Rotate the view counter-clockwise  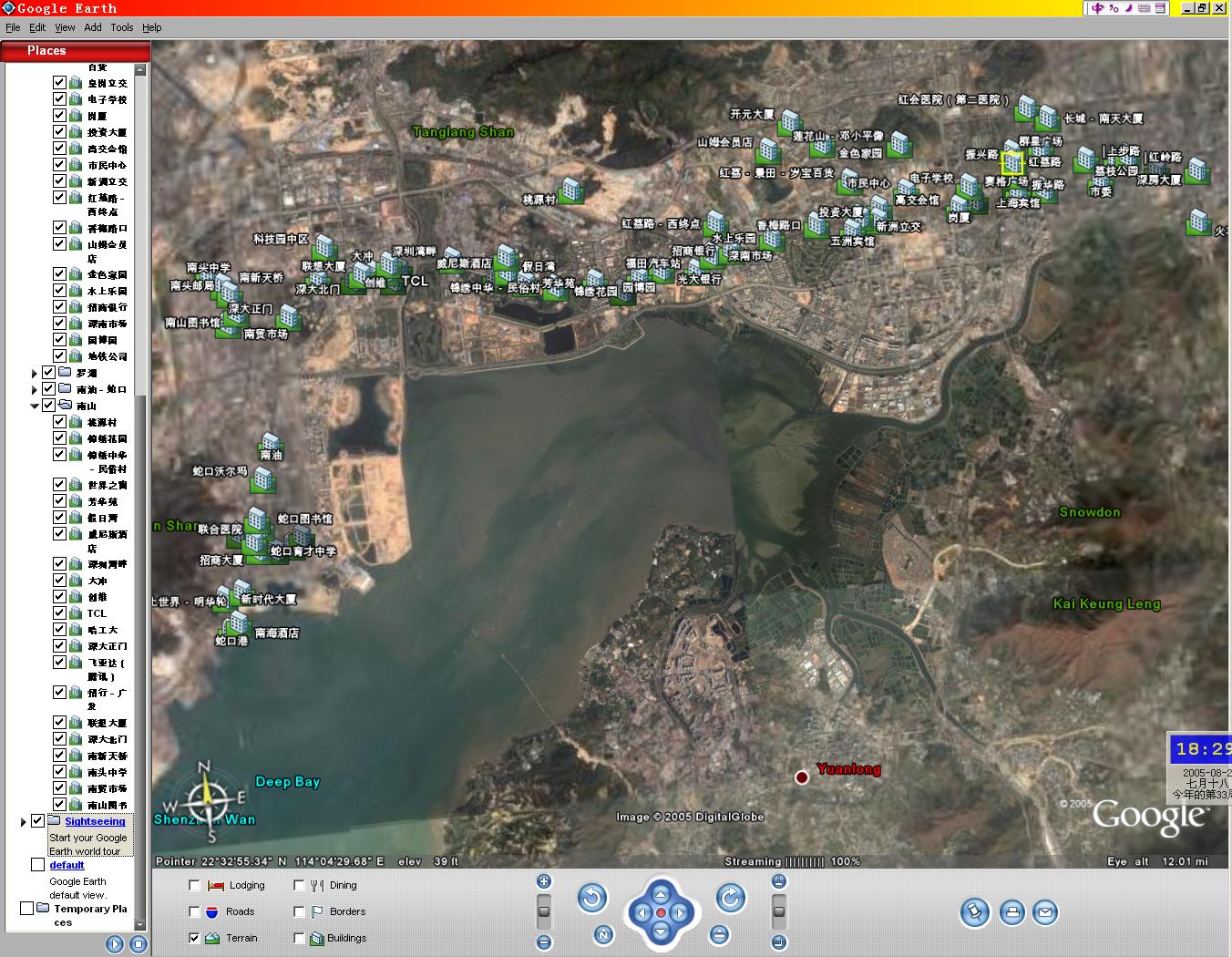(x=592, y=899)
